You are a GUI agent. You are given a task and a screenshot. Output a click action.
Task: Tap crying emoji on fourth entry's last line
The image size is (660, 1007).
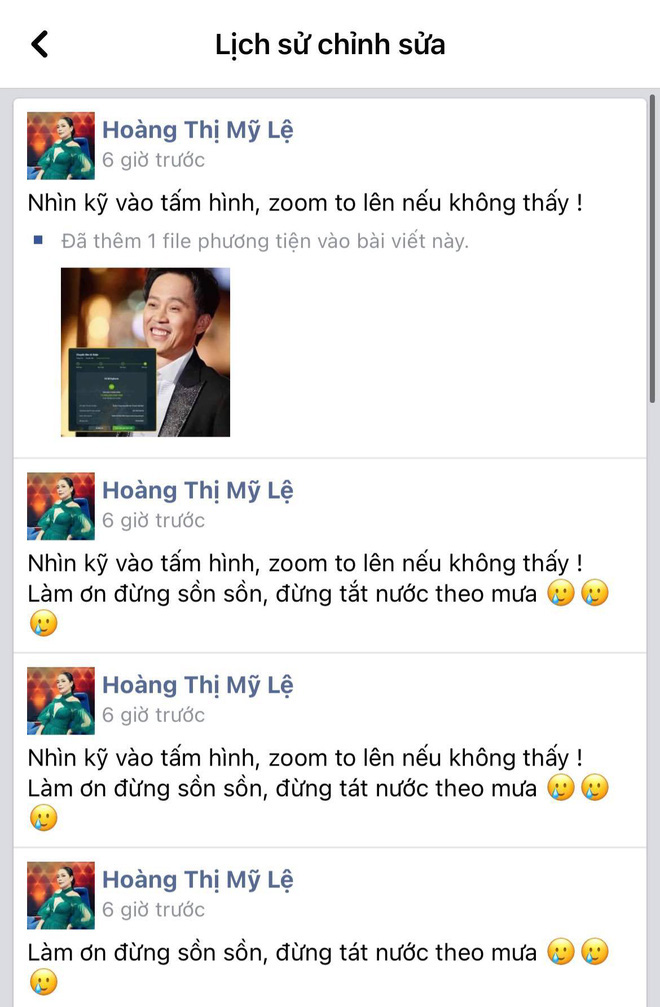coord(44,983)
